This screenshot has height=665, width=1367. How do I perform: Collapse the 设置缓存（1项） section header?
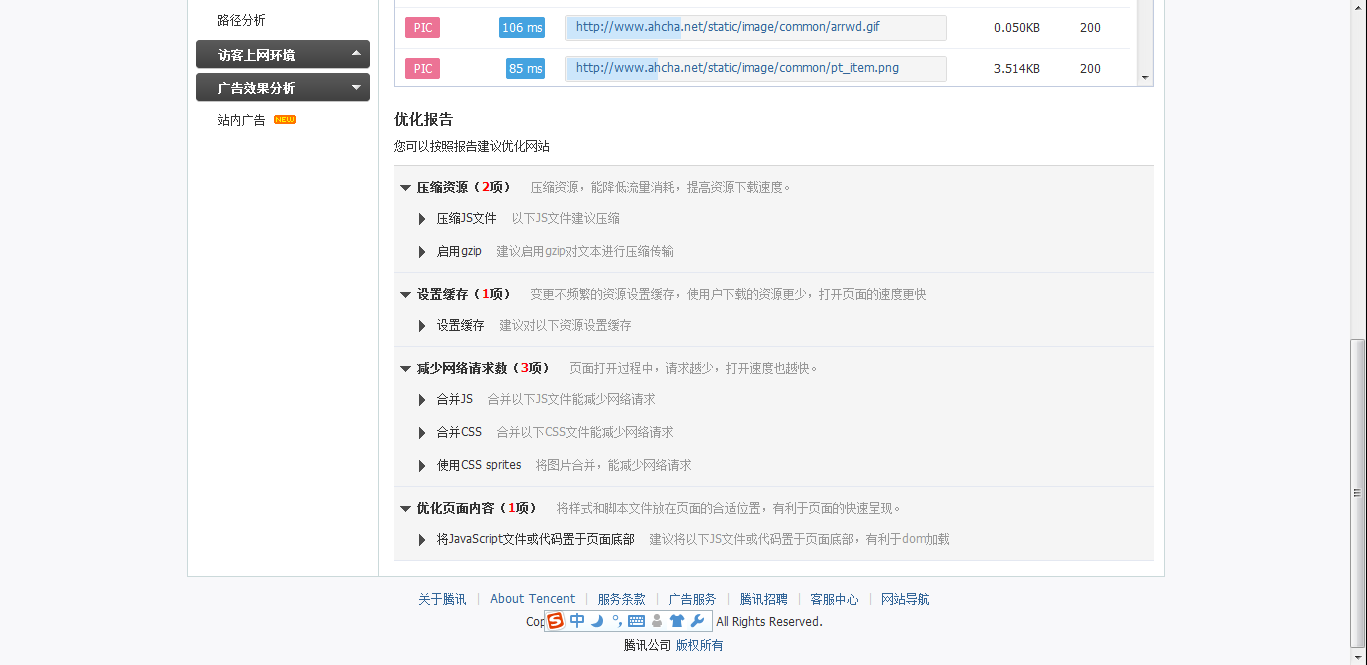tap(405, 294)
